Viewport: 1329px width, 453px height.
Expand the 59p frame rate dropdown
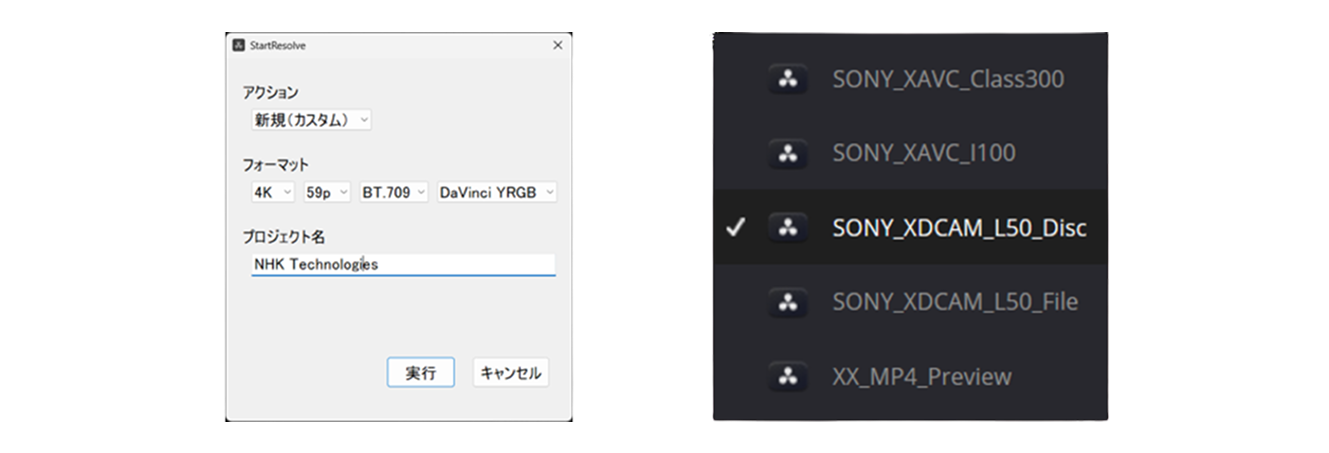tap(327, 192)
